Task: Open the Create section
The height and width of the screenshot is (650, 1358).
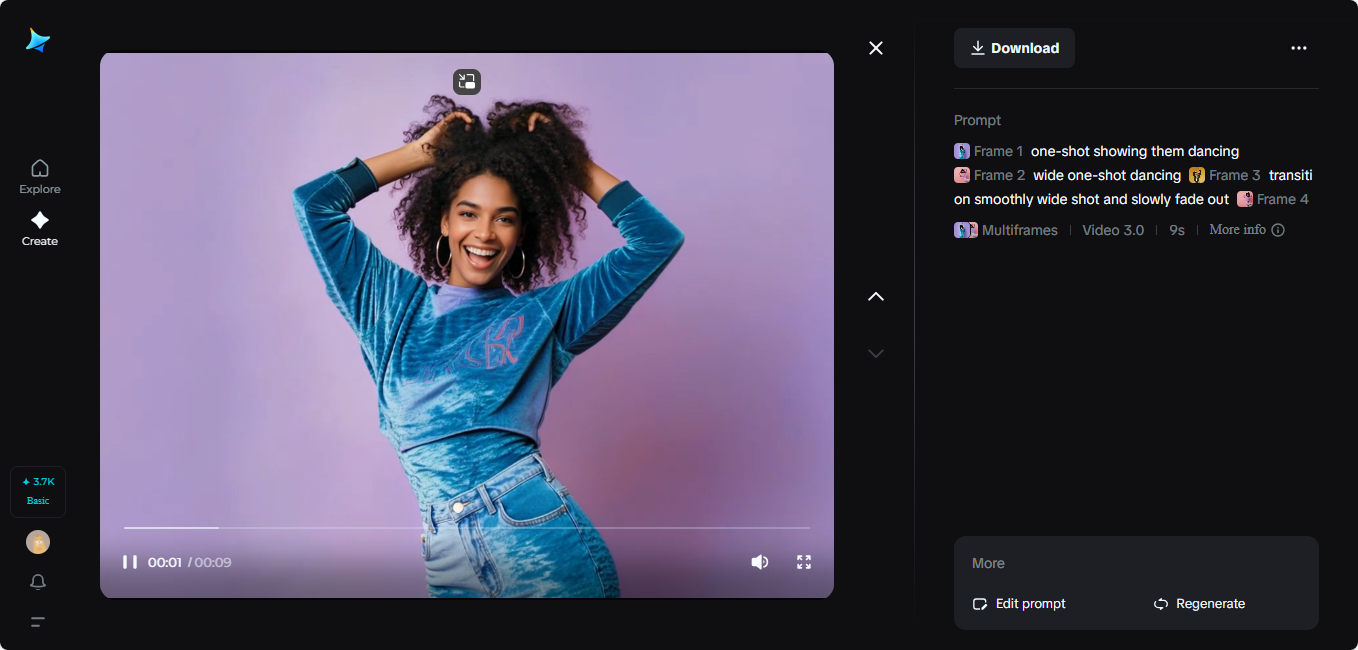Action: 40,228
